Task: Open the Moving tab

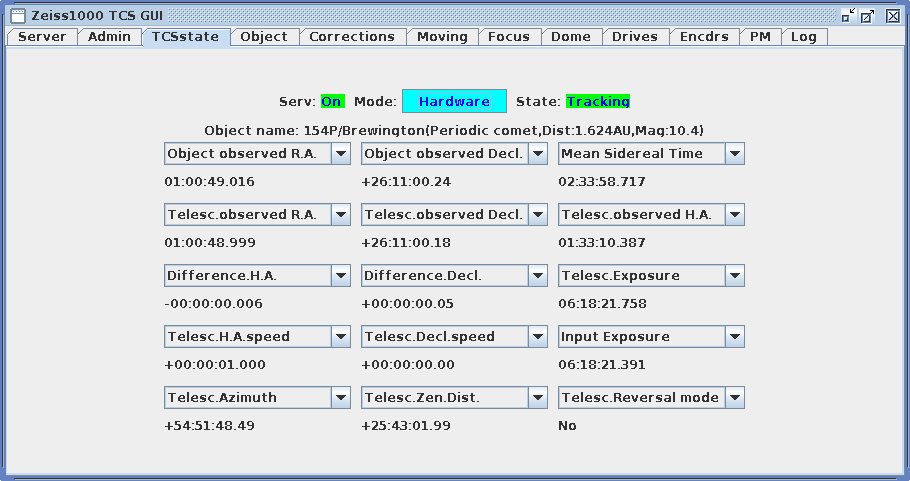Action: coord(442,37)
